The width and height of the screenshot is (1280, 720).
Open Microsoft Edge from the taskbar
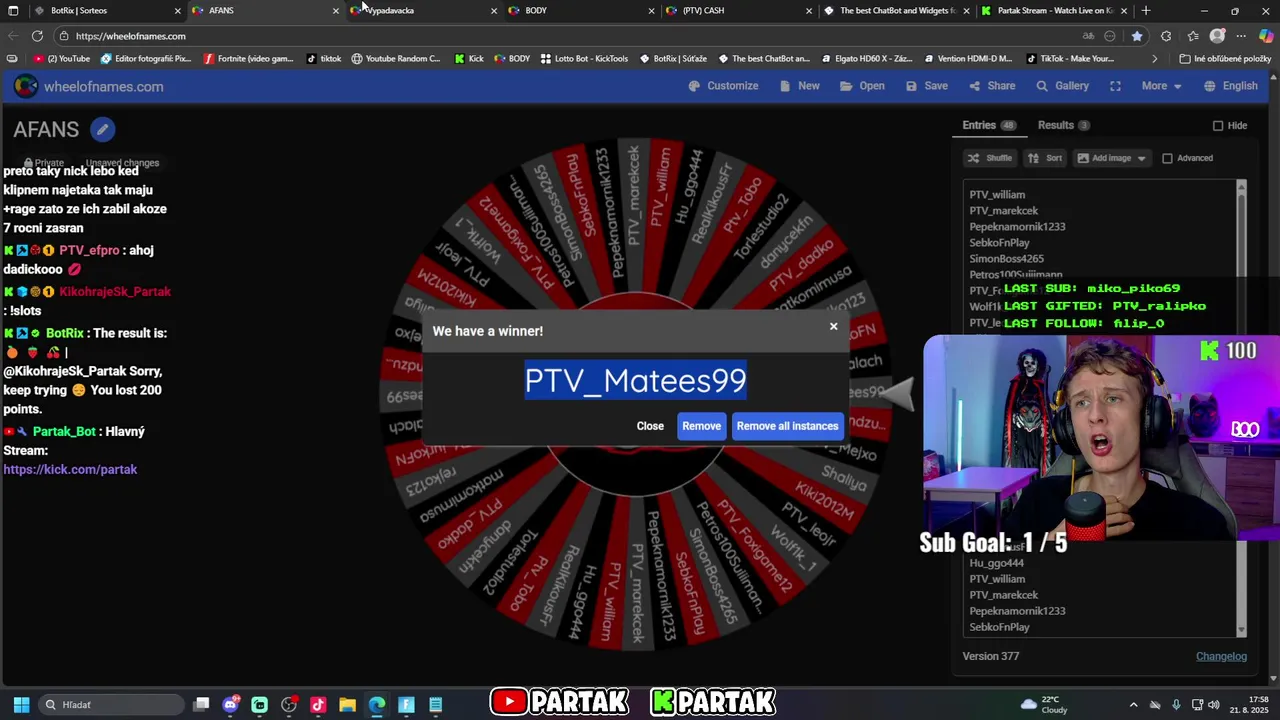coord(377,705)
